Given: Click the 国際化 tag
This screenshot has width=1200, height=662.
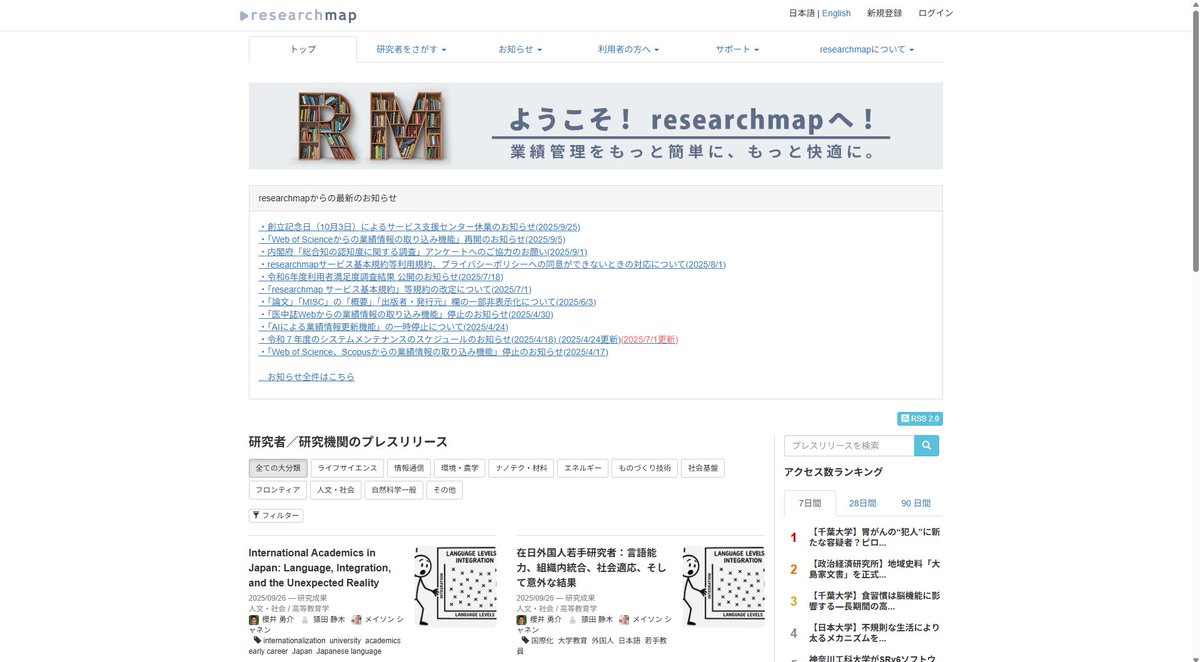Looking at the screenshot, I should 541,641.
